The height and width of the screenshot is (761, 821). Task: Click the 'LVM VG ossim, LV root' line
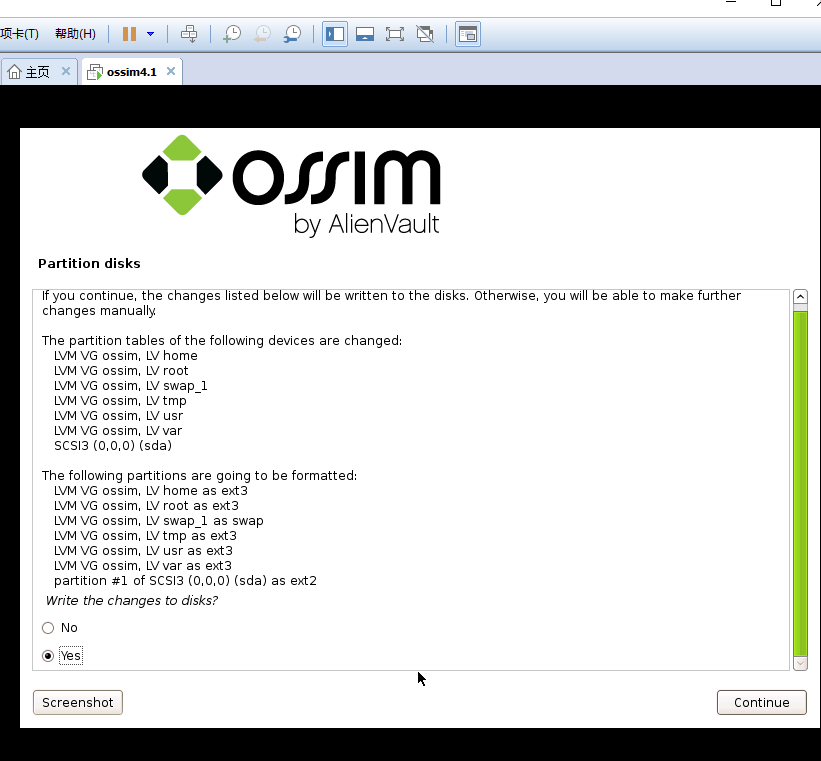pyautogui.click(x=121, y=371)
